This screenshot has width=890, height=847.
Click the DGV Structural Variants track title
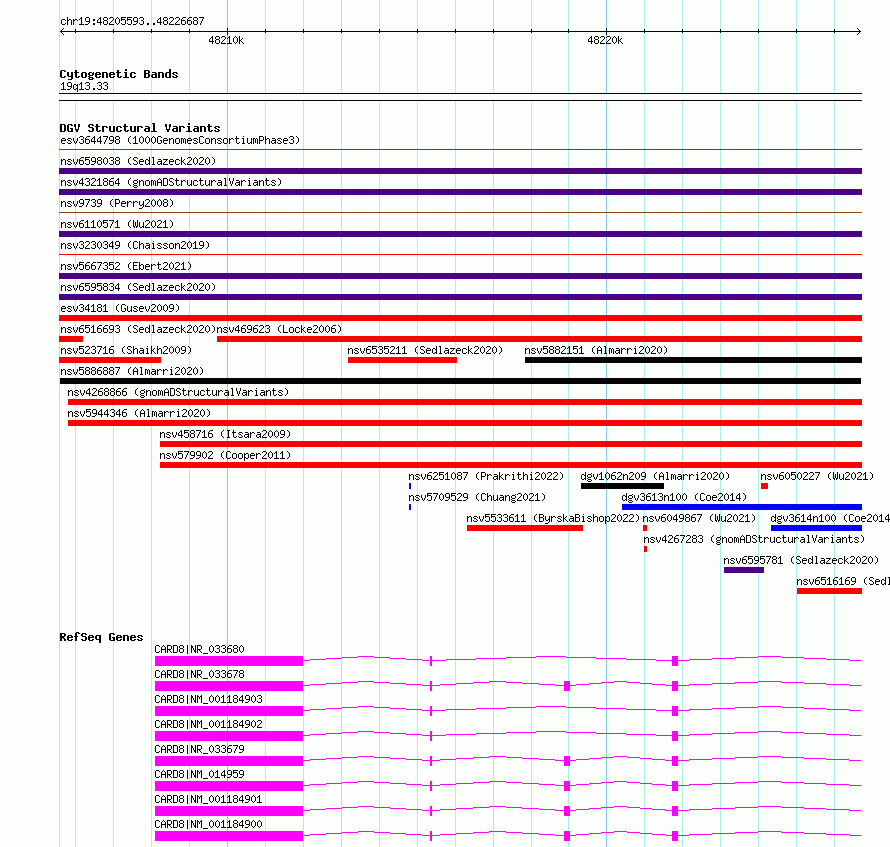click(140, 128)
